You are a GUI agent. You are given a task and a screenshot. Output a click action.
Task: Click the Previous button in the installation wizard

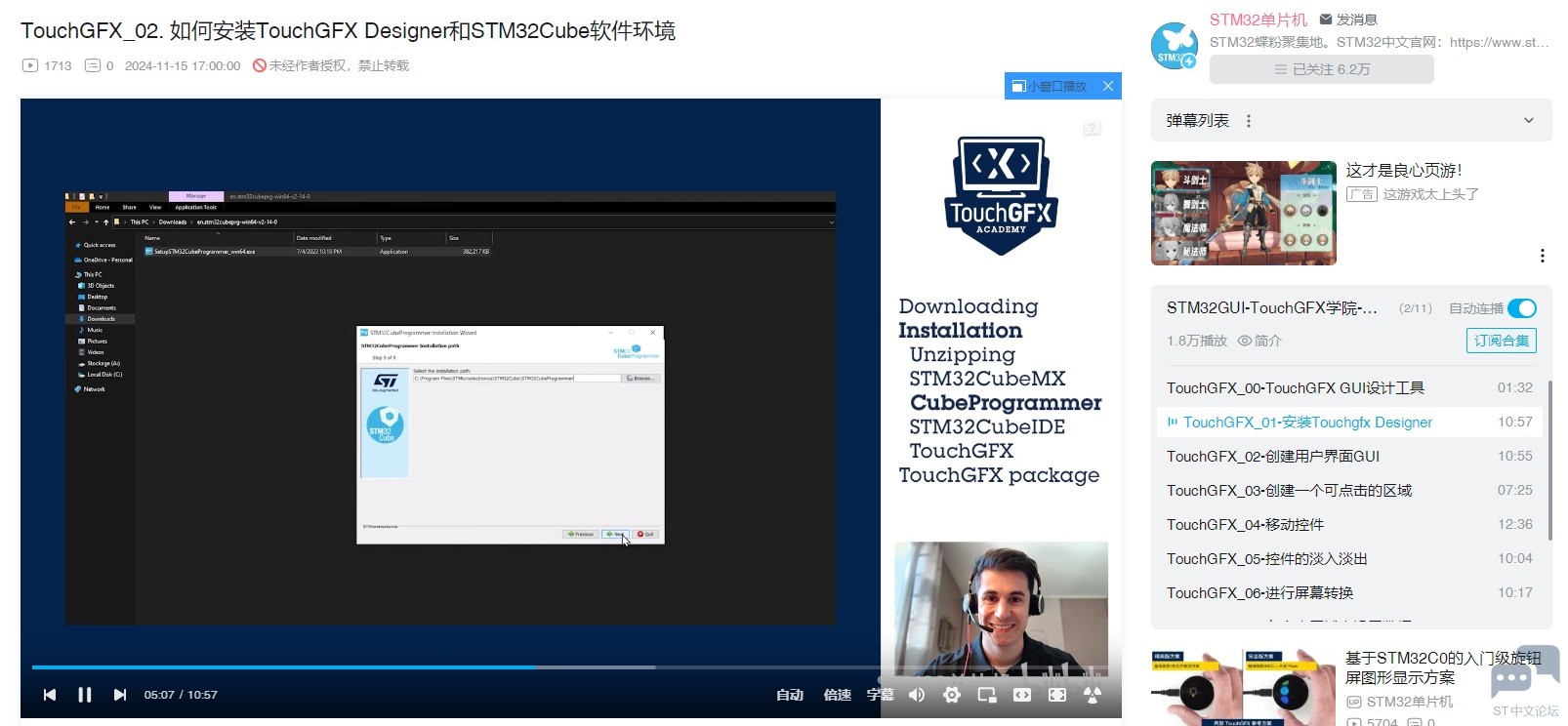580,534
